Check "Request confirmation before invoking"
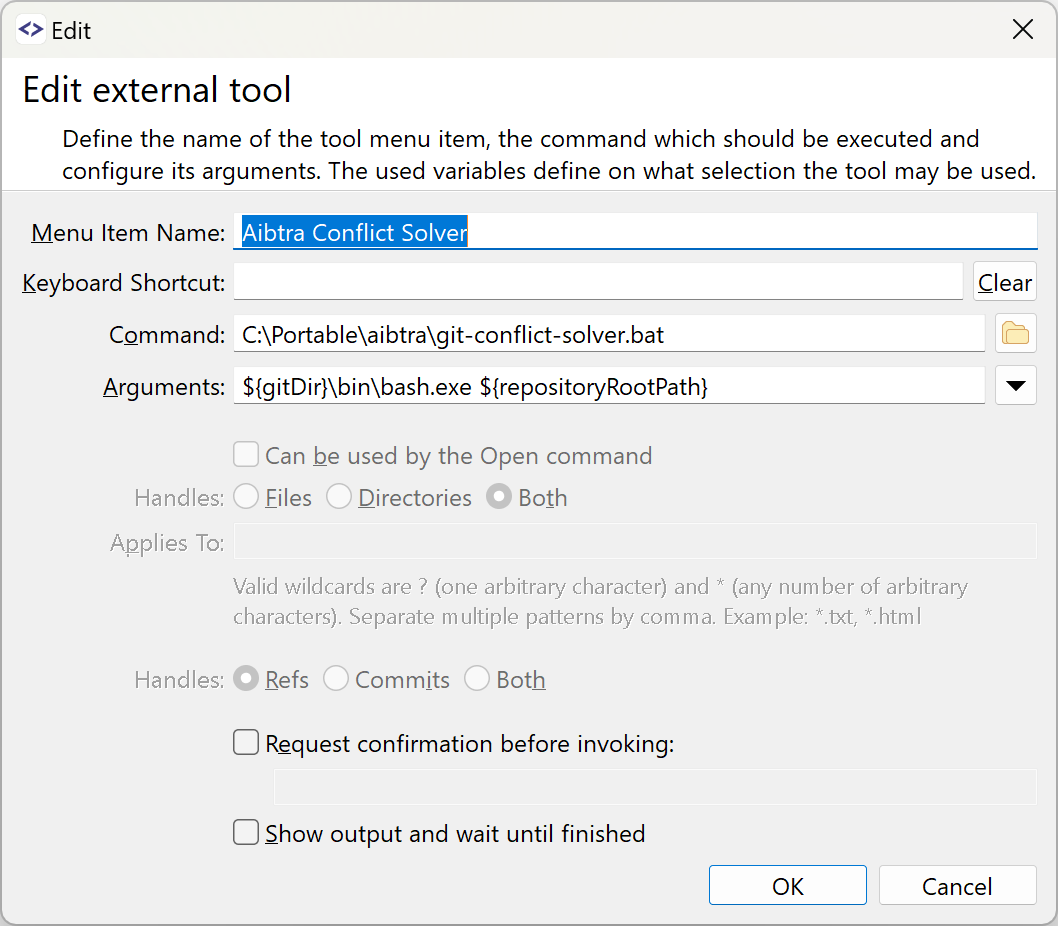Image resolution: width=1058 pixels, height=926 pixels. [x=246, y=742]
